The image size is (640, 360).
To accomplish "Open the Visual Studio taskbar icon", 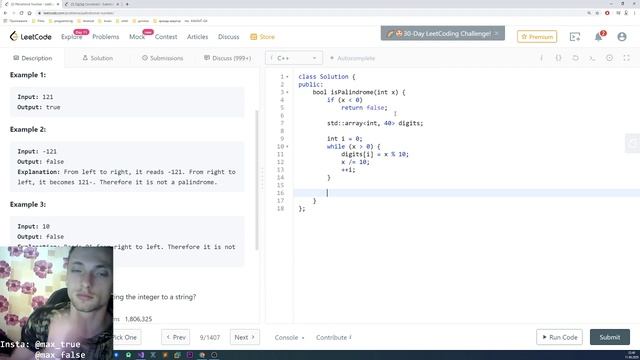I will pyautogui.click(x=141, y=355).
